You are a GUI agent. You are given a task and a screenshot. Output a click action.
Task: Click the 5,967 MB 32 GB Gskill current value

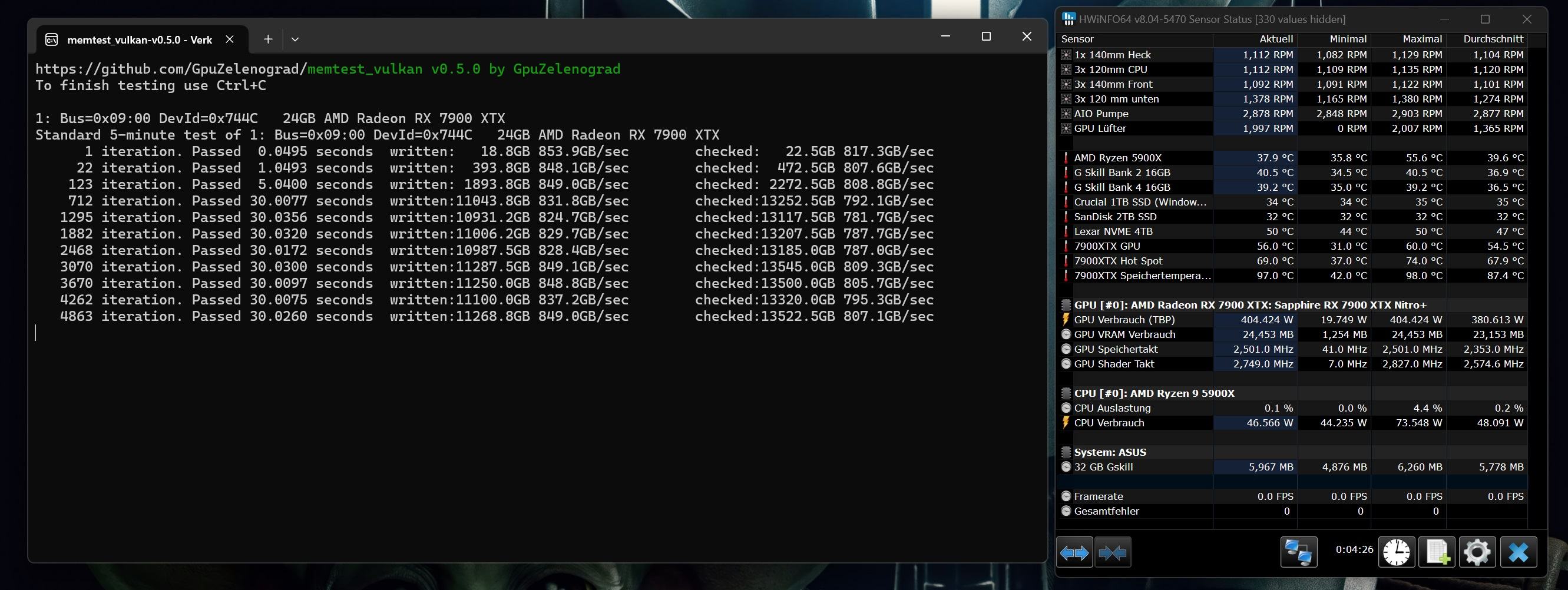(1271, 467)
